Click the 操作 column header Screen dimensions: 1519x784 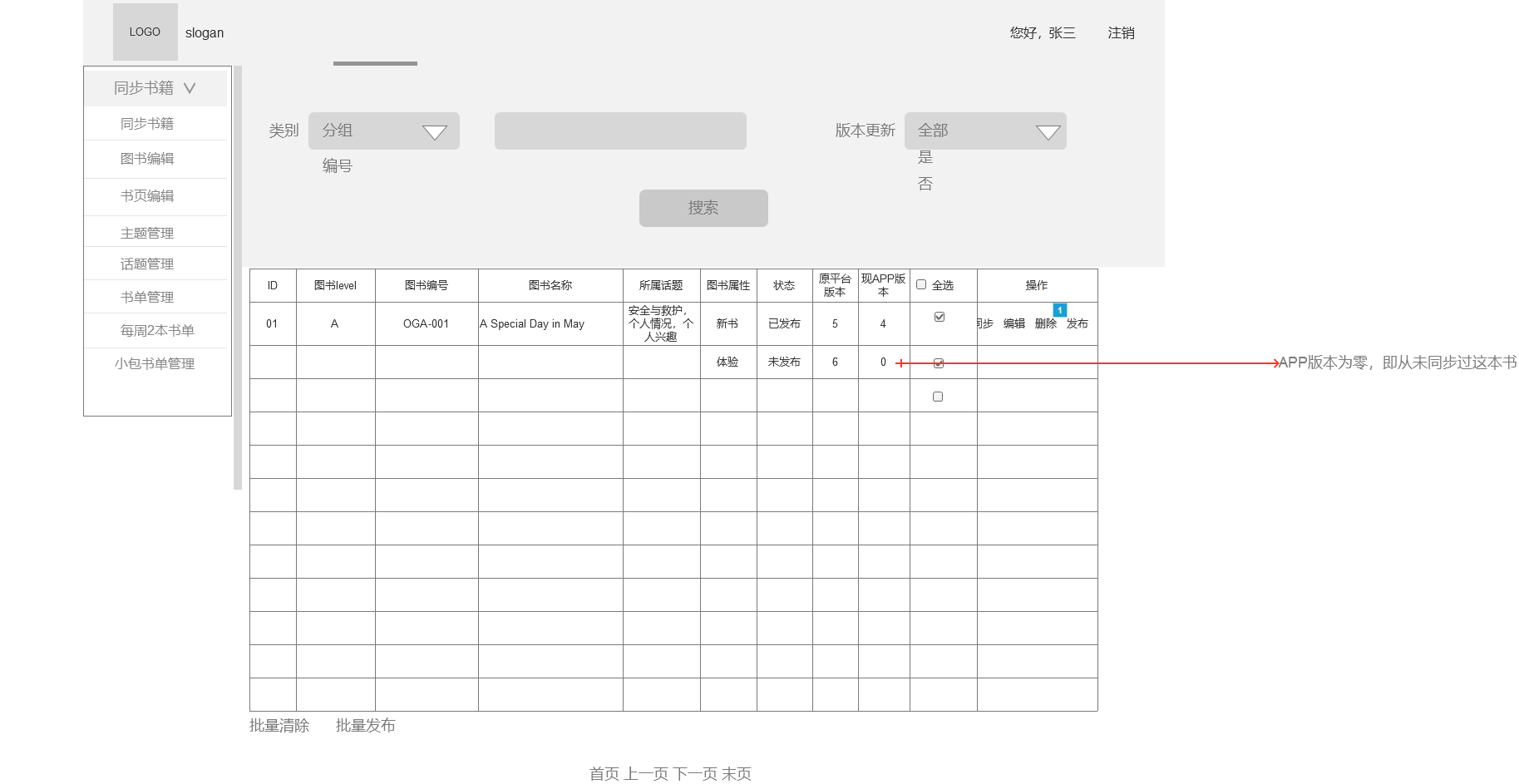click(x=1037, y=285)
